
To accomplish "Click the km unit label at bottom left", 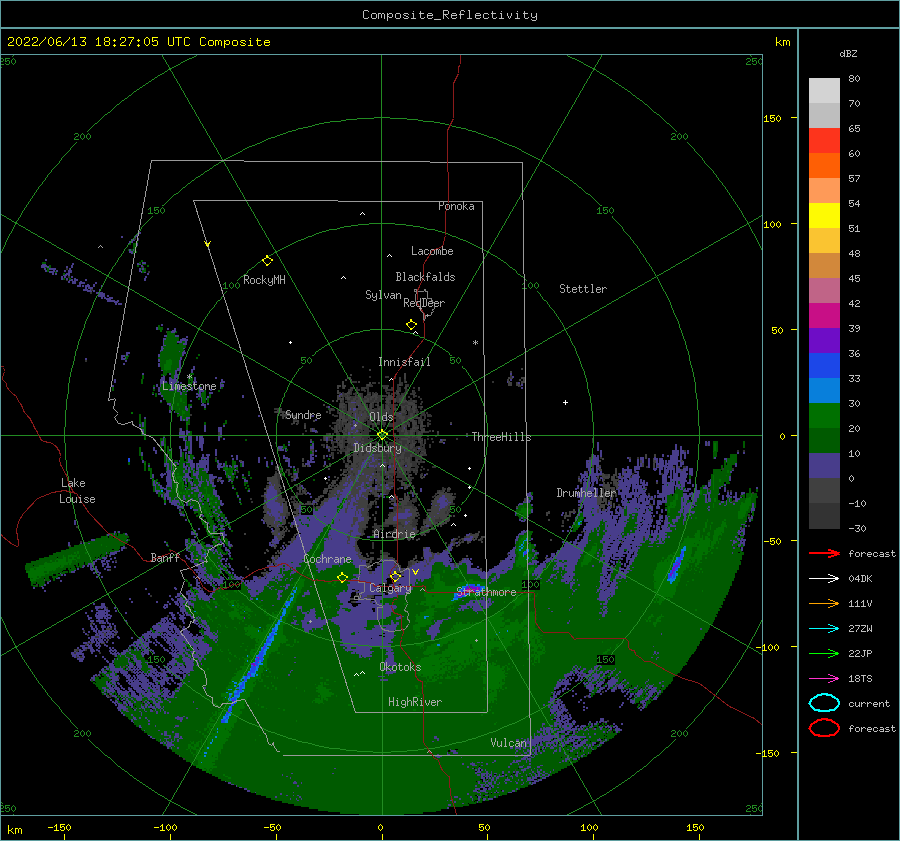I will [14, 830].
